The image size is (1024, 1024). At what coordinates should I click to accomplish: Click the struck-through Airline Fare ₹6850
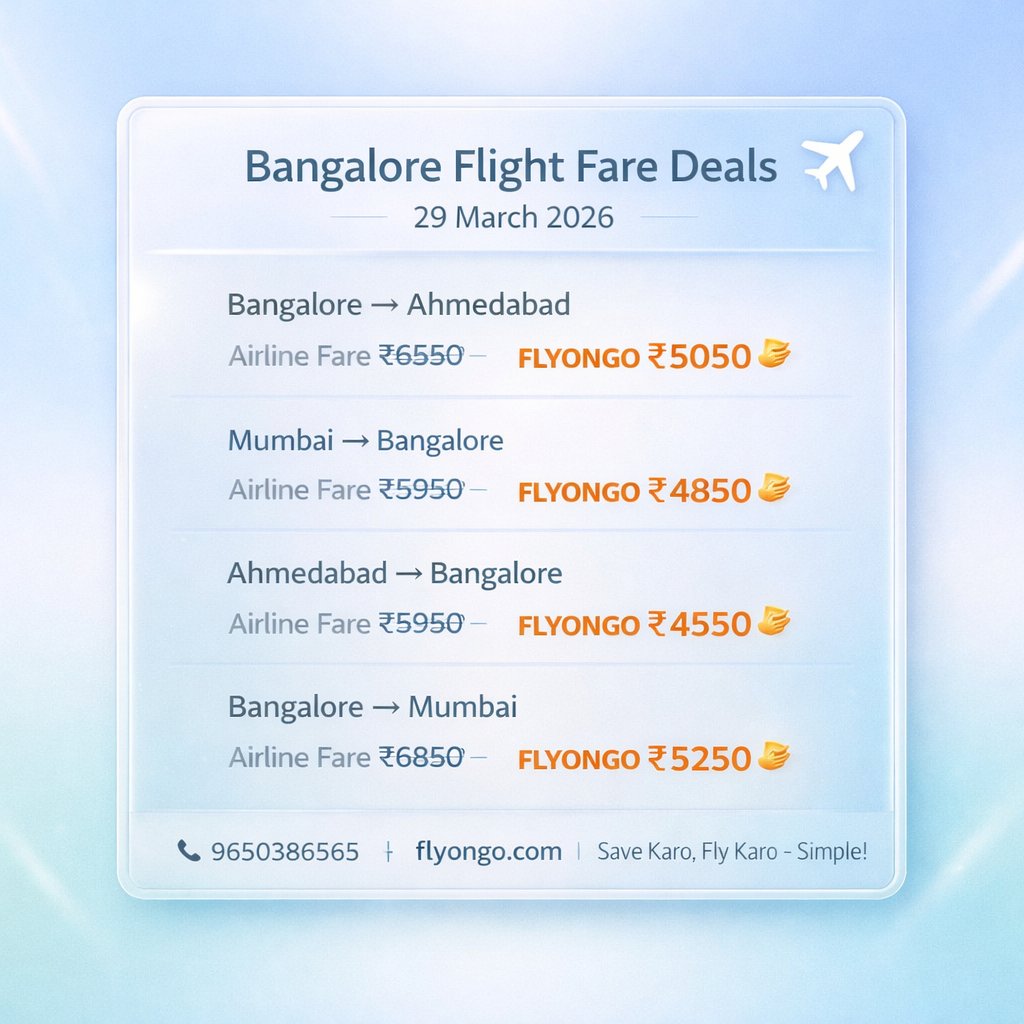(347, 757)
